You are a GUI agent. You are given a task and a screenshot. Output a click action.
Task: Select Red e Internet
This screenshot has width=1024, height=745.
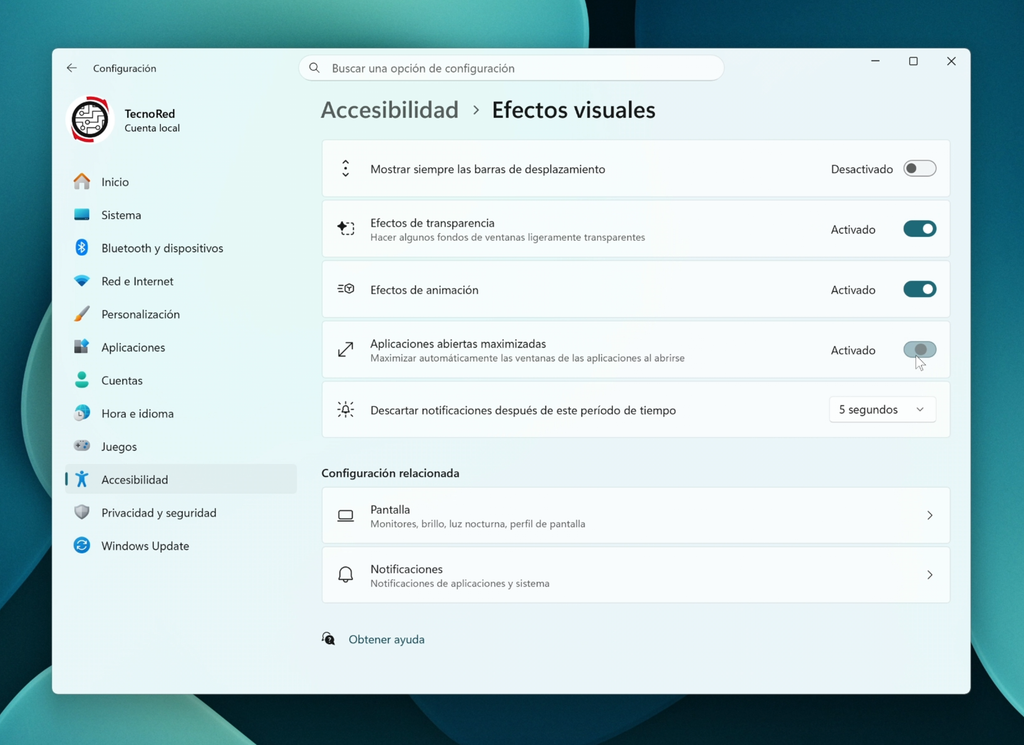[181, 281]
